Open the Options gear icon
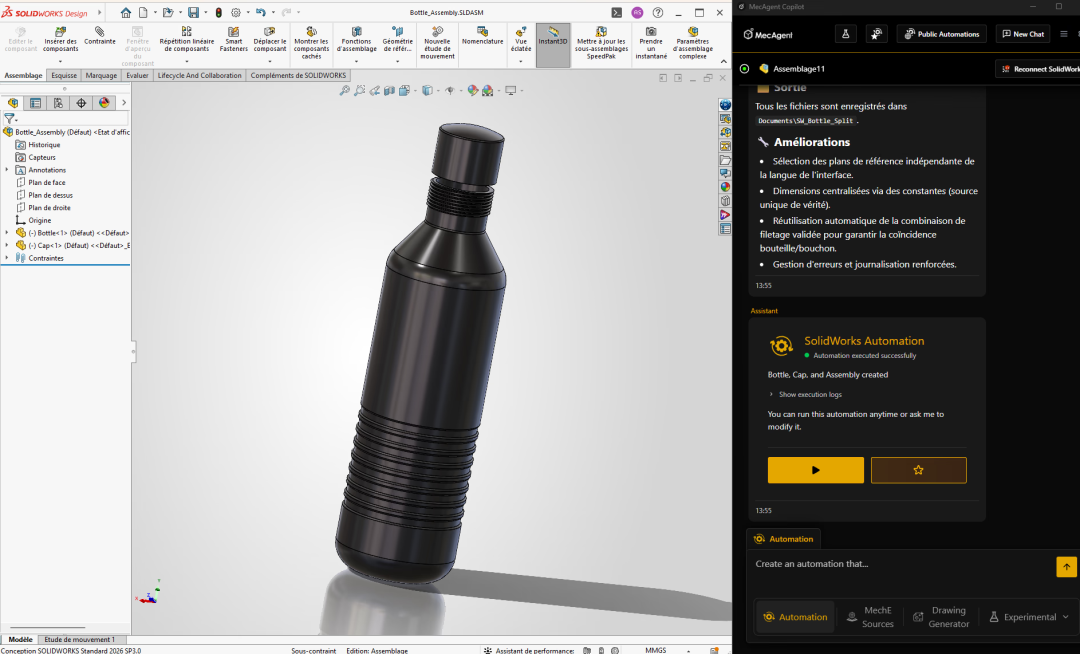The width and height of the screenshot is (1080, 654). click(236, 12)
